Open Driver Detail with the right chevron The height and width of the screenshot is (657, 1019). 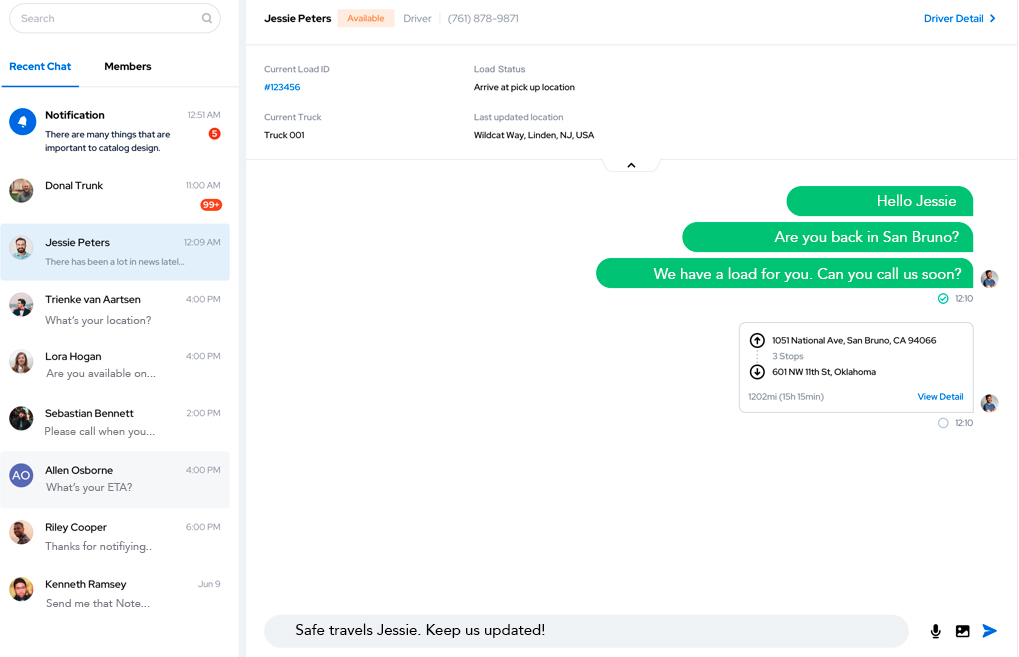coord(992,18)
